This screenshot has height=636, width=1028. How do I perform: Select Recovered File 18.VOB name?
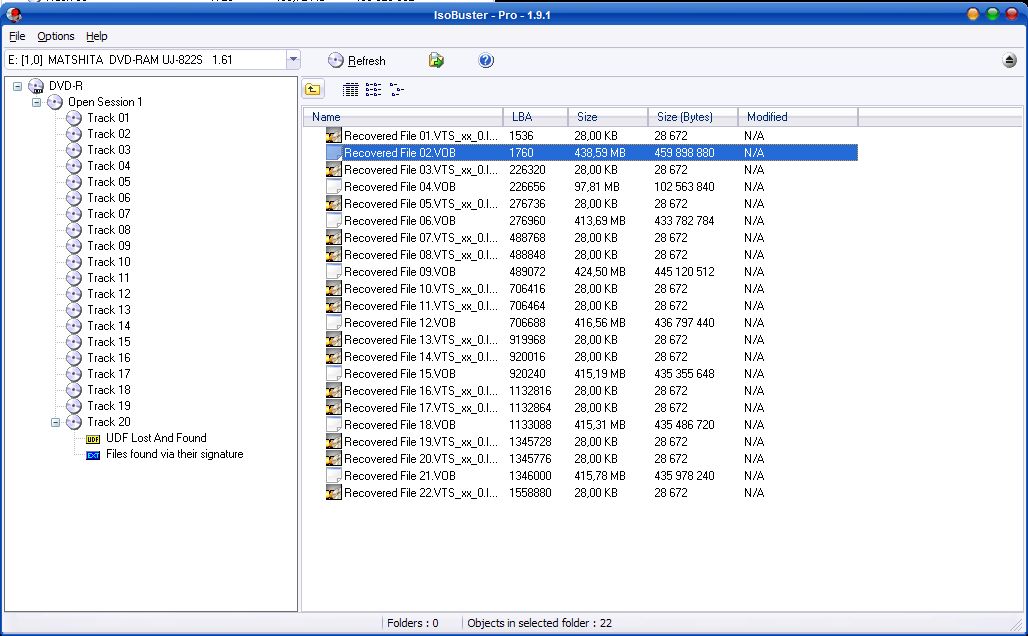[399, 425]
